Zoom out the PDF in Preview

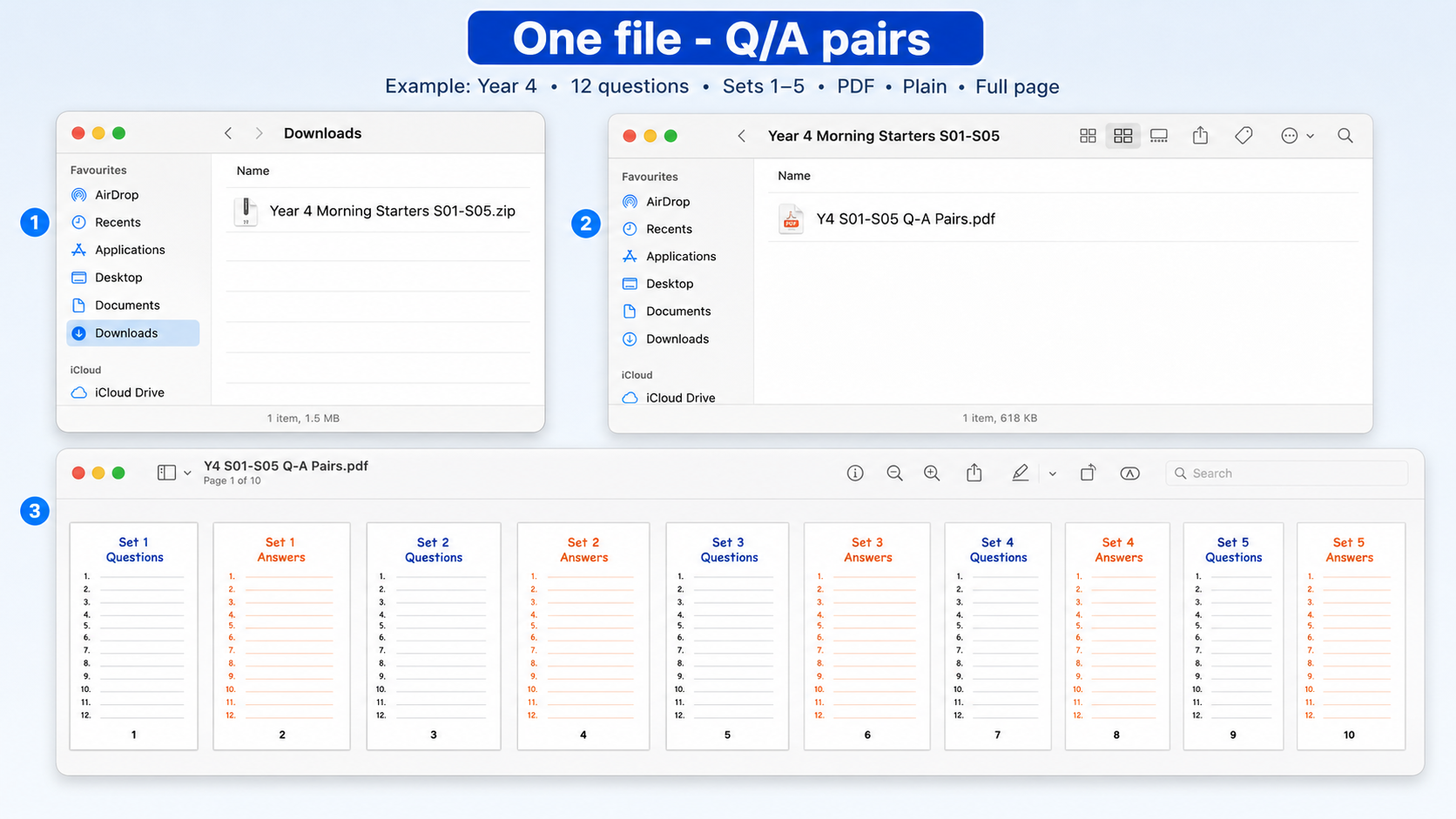(894, 473)
